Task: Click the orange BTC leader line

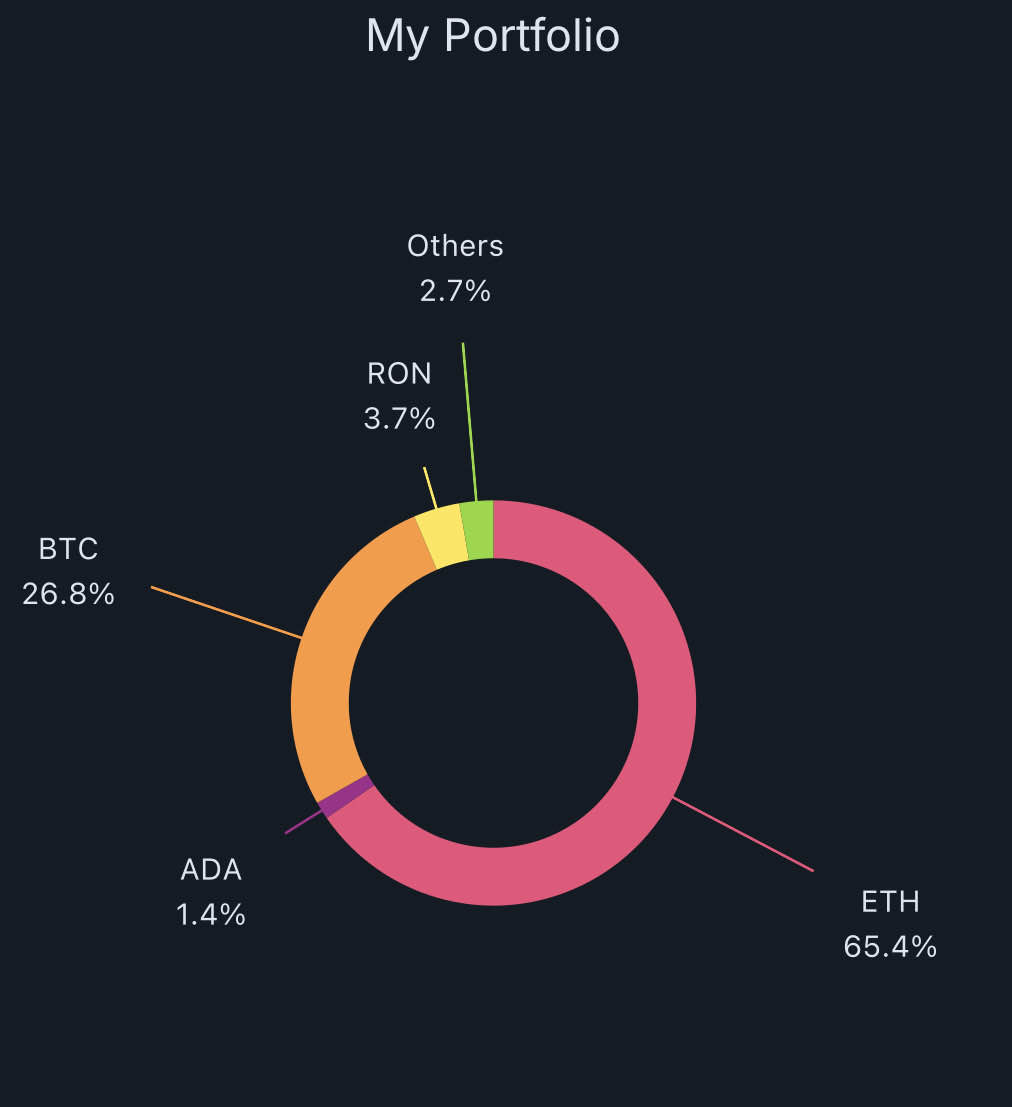Action: 226,612
